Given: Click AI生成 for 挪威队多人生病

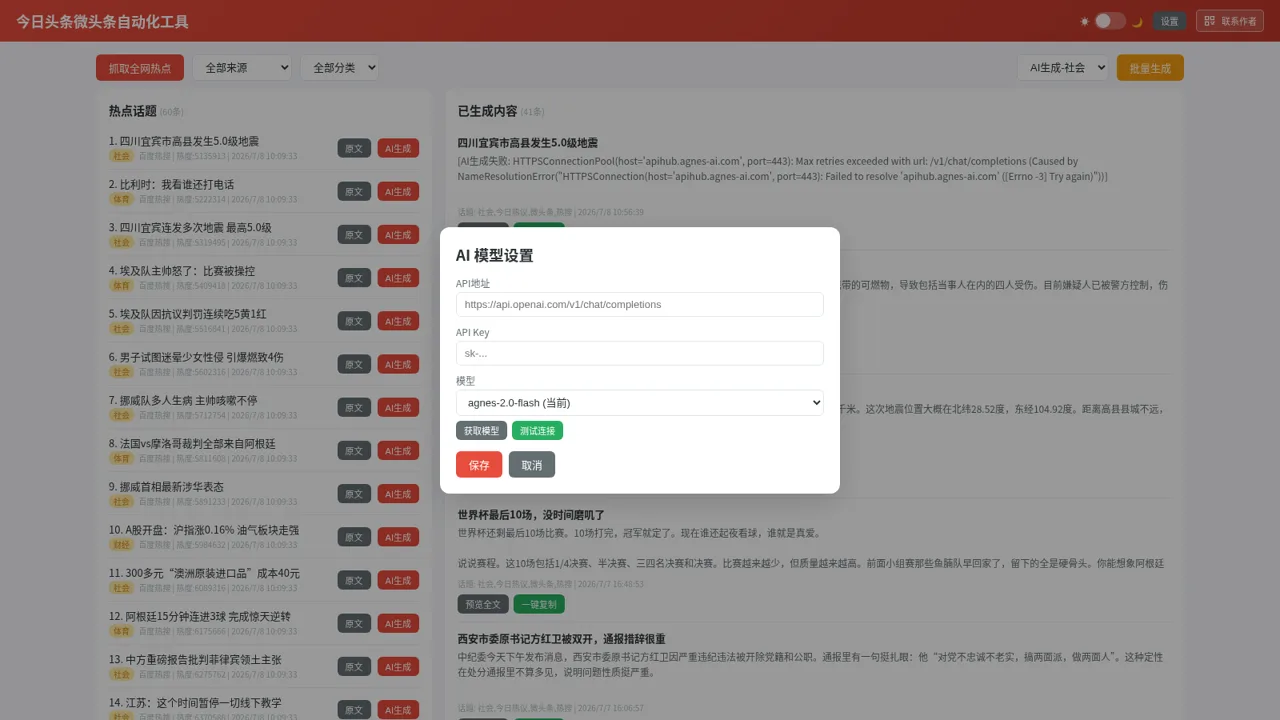Looking at the screenshot, I should (398, 407).
